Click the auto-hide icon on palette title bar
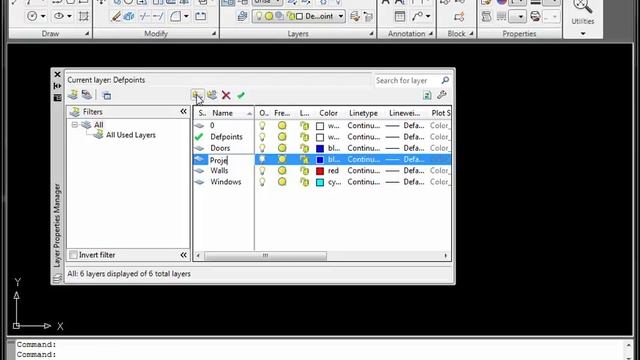The image size is (640, 360). click(x=57, y=86)
